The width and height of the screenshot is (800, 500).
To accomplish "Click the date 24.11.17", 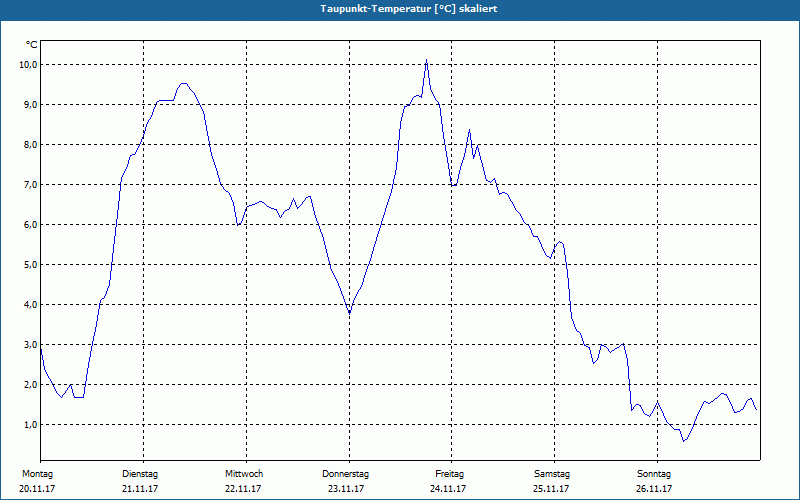I will pos(448,489).
